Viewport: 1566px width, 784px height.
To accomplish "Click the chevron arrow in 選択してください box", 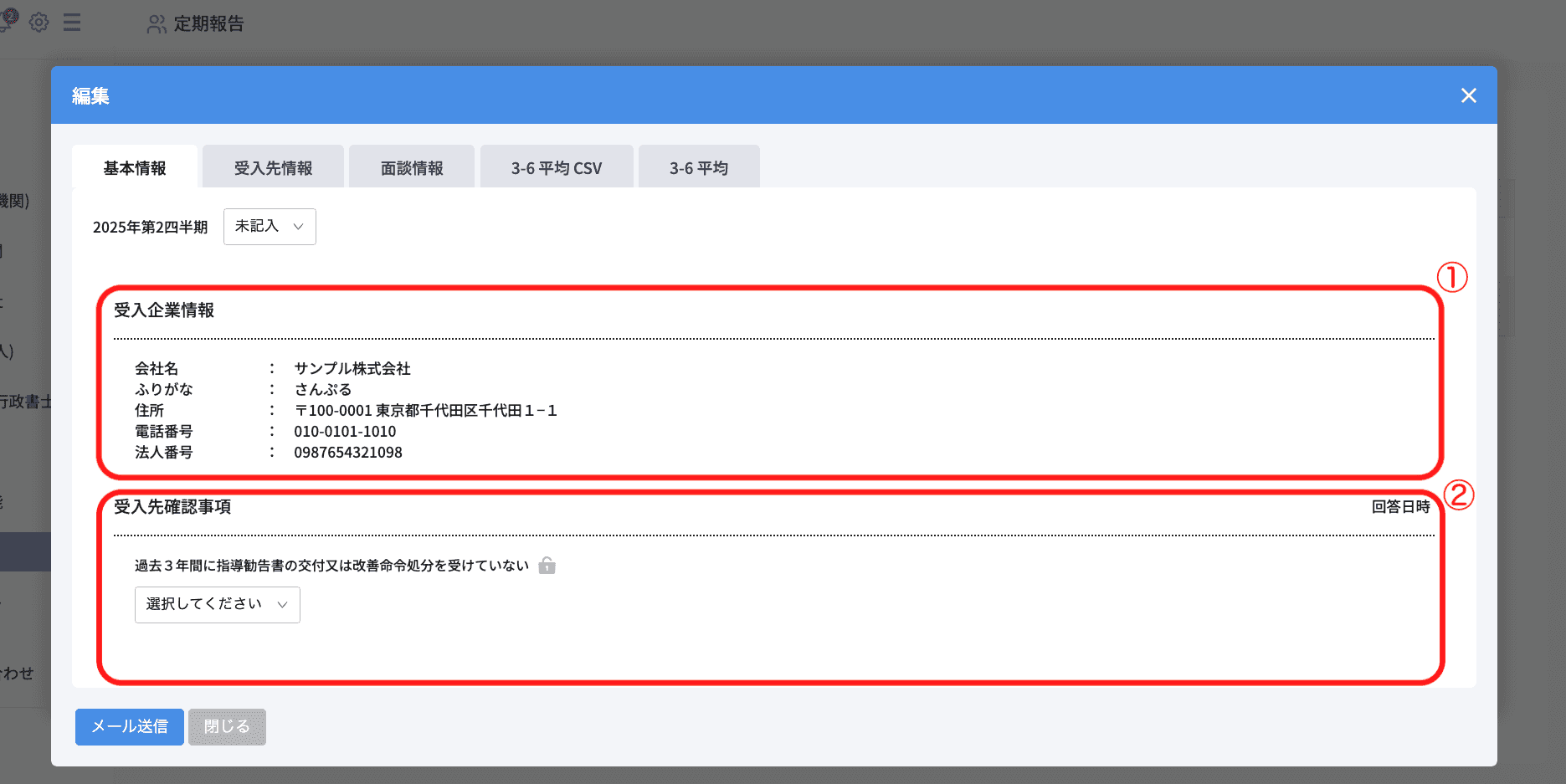I will (283, 605).
